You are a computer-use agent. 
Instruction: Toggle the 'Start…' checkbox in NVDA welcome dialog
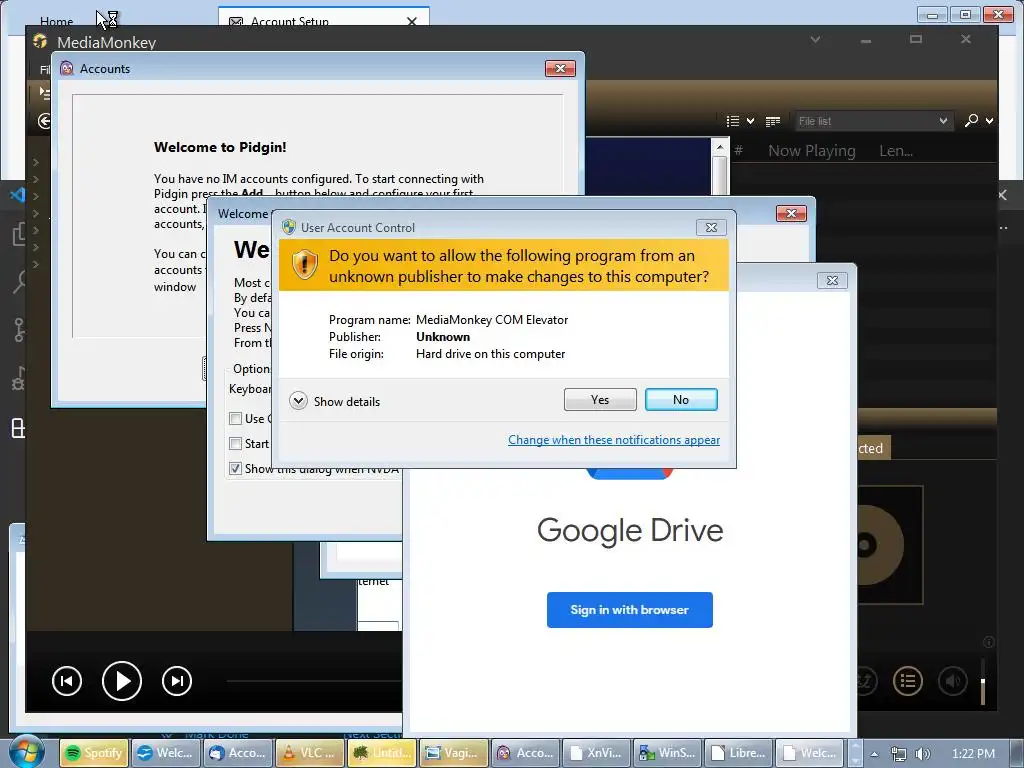pyautogui.click(x=236, y=443)
